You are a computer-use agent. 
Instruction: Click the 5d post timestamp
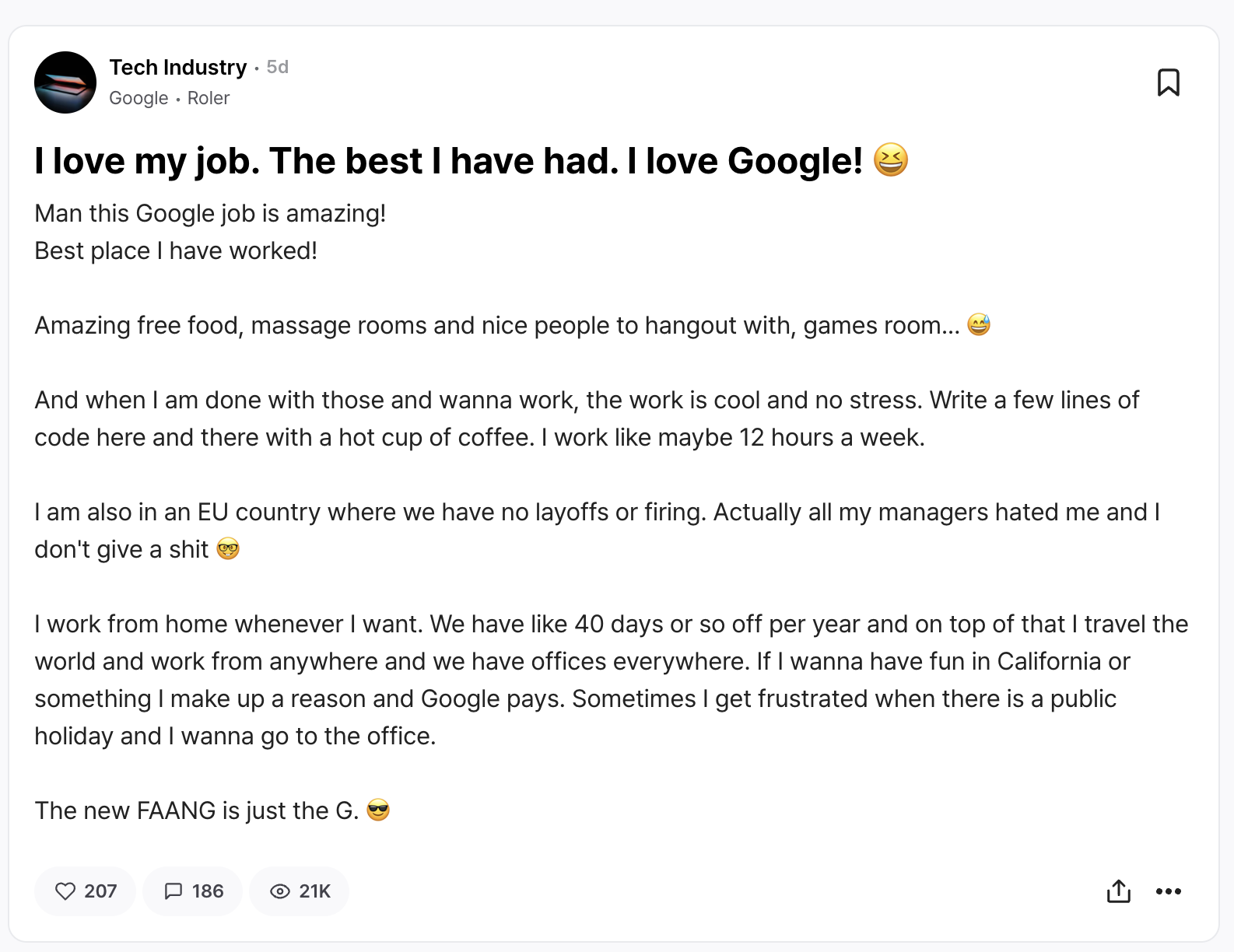coord(278,68)
